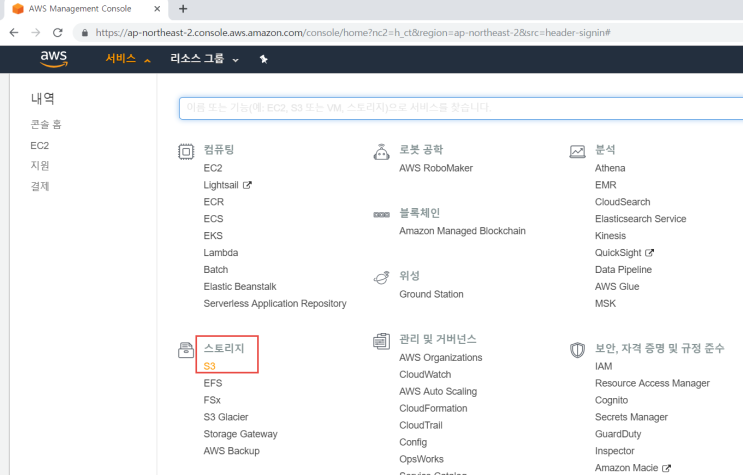This screenshot has width=743, height=475.
Task: Click the 로봇 공학 robot icon
Action: (x=381, y=152)
